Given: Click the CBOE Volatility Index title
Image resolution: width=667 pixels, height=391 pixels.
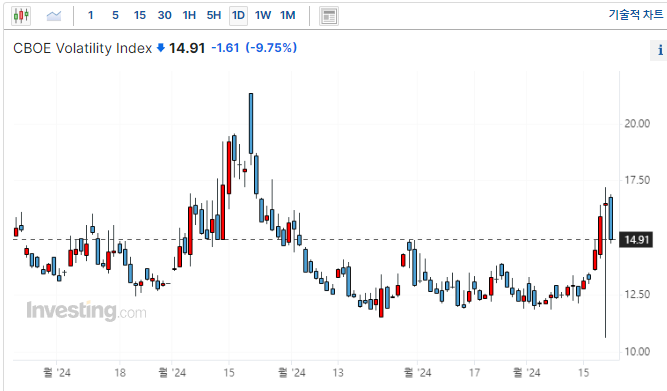Looking at the screenshot, I should [83, 48].
